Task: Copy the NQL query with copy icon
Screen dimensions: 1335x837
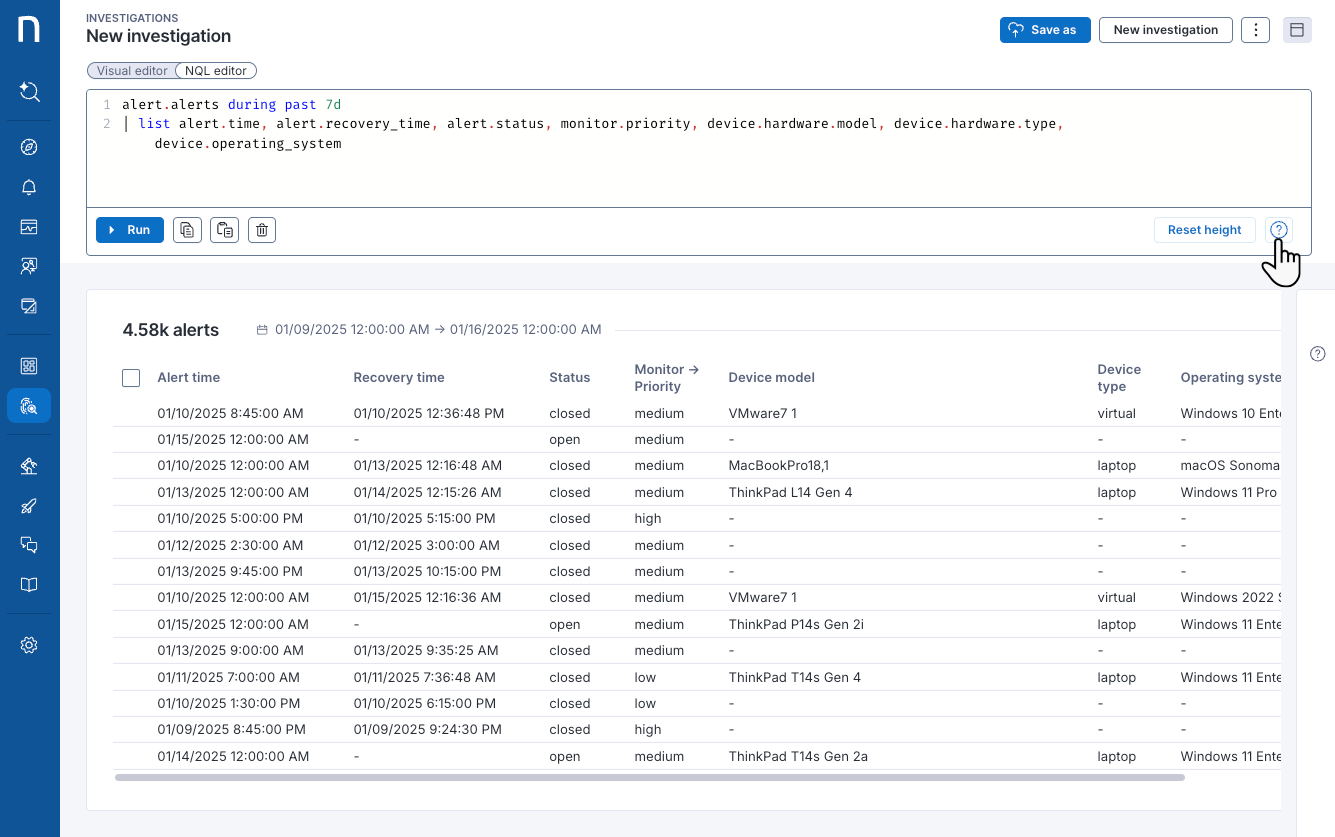Action: tap(187, 229)
